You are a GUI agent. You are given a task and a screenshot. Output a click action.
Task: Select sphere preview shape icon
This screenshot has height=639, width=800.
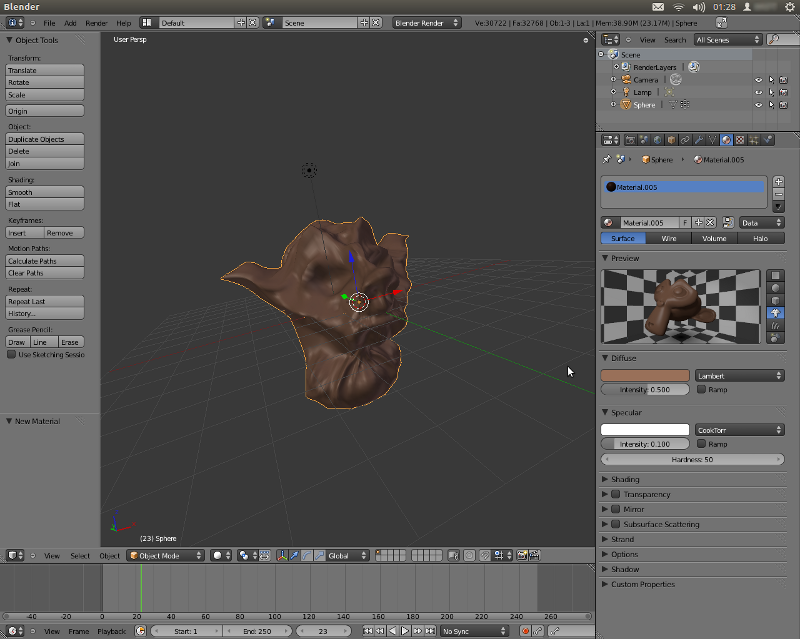[777, 287]
